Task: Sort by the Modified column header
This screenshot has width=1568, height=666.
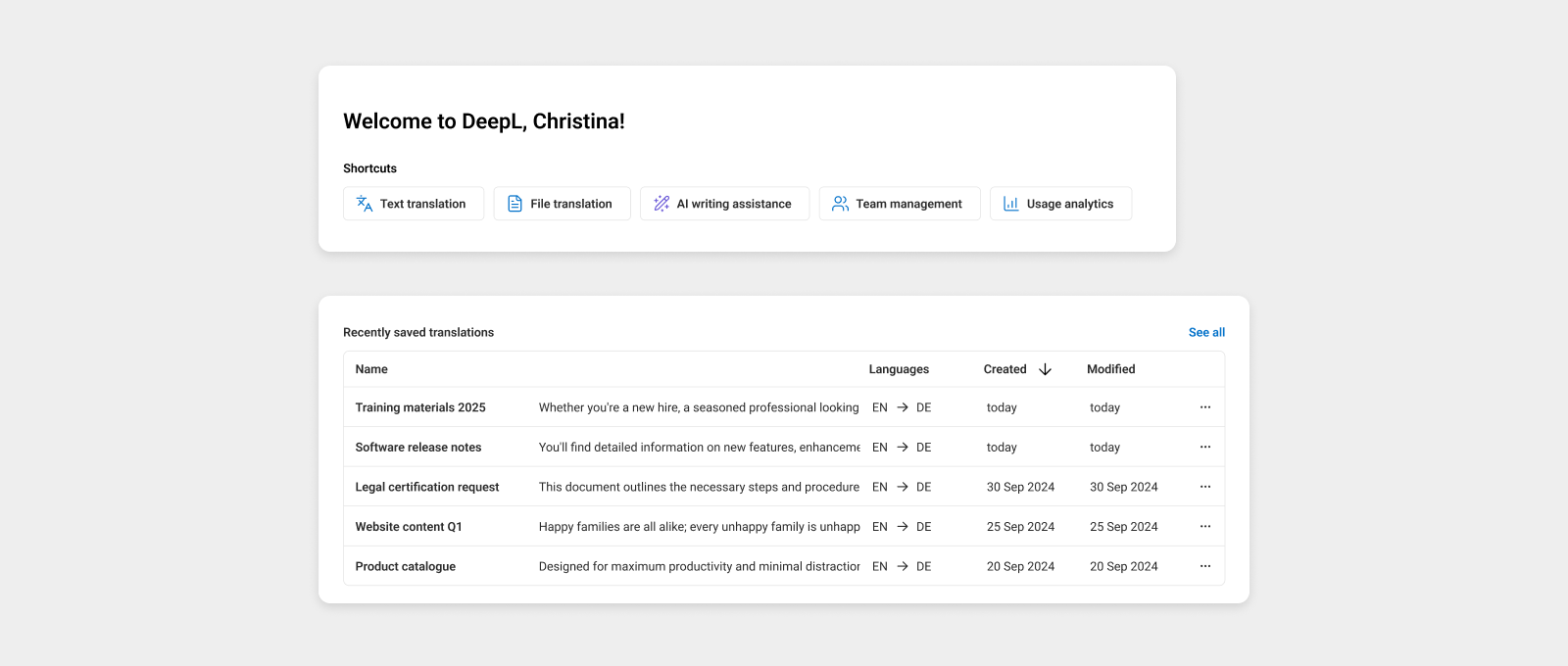Action: click(x=1111, y=369)
